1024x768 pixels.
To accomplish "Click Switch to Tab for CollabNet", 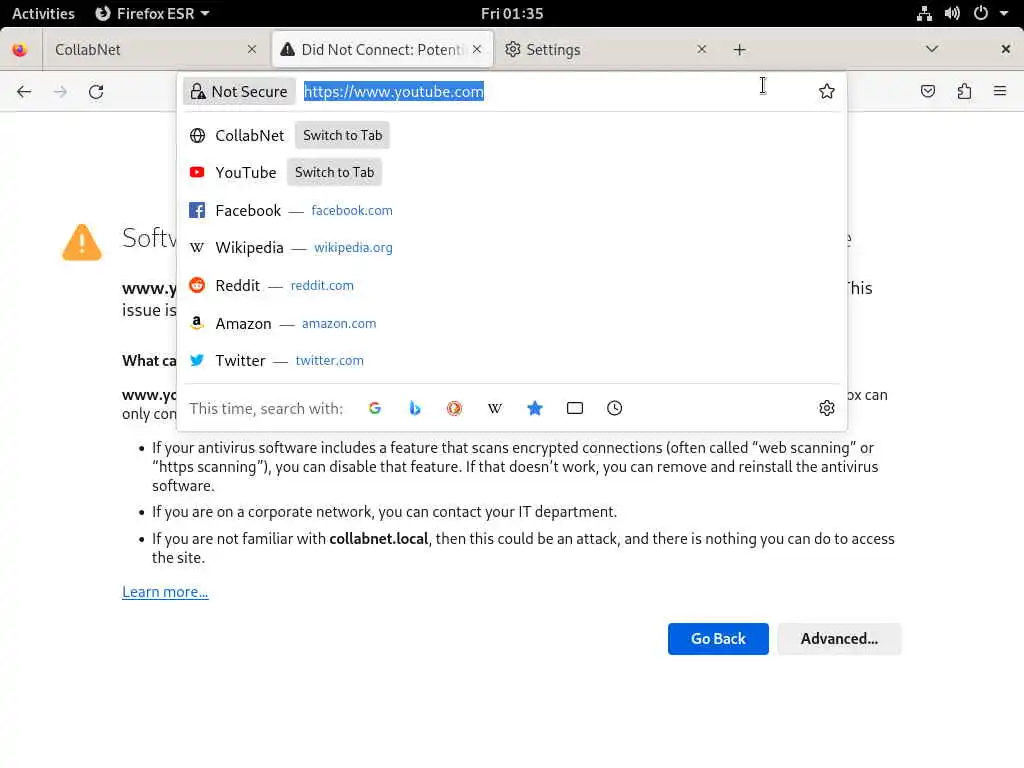I will pos(342,135).
